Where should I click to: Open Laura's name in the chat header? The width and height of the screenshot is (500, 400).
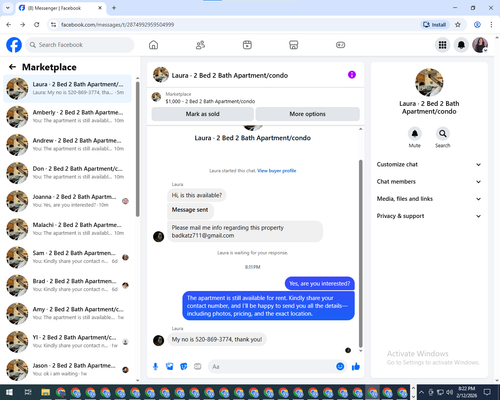(x=230, y=75)
